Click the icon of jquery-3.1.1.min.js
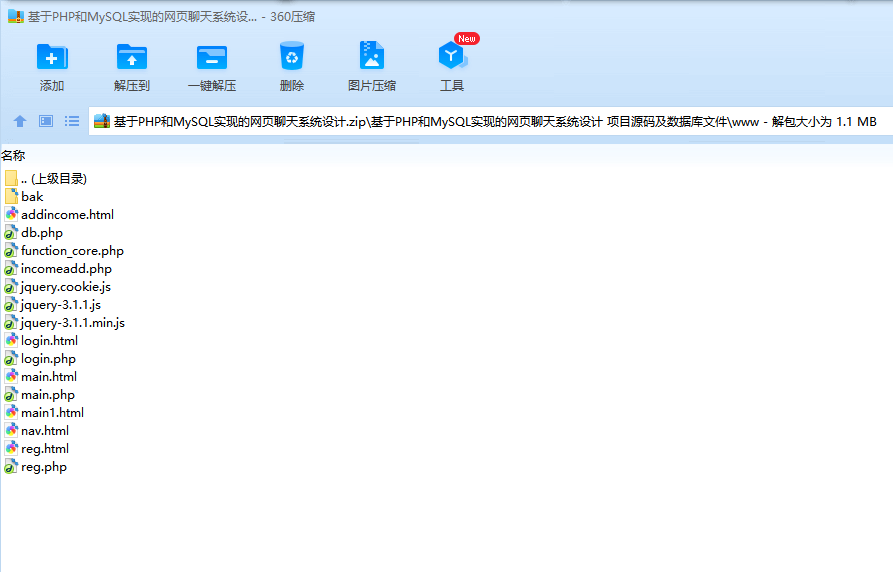The width and height of the screenshot is (893, 572). pos(11,322)
